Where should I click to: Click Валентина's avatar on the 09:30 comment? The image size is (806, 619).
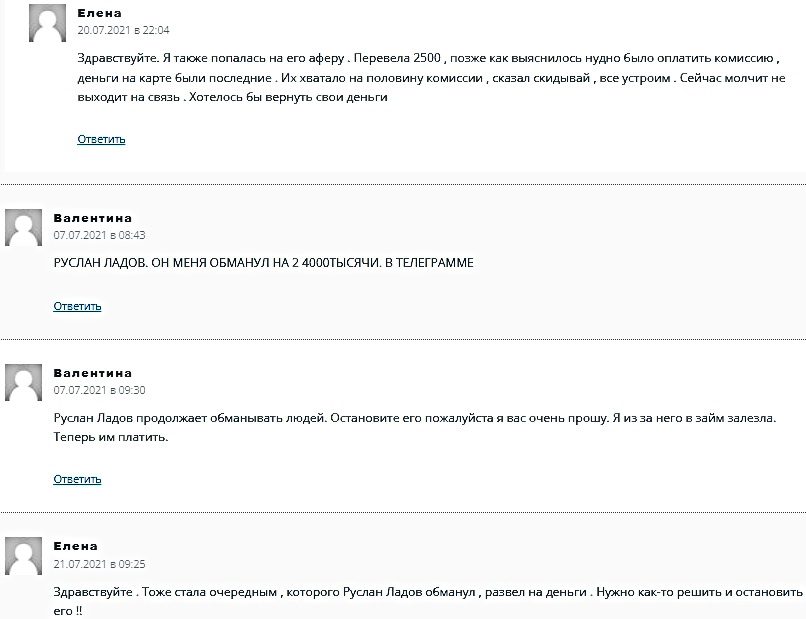(24, 383)
